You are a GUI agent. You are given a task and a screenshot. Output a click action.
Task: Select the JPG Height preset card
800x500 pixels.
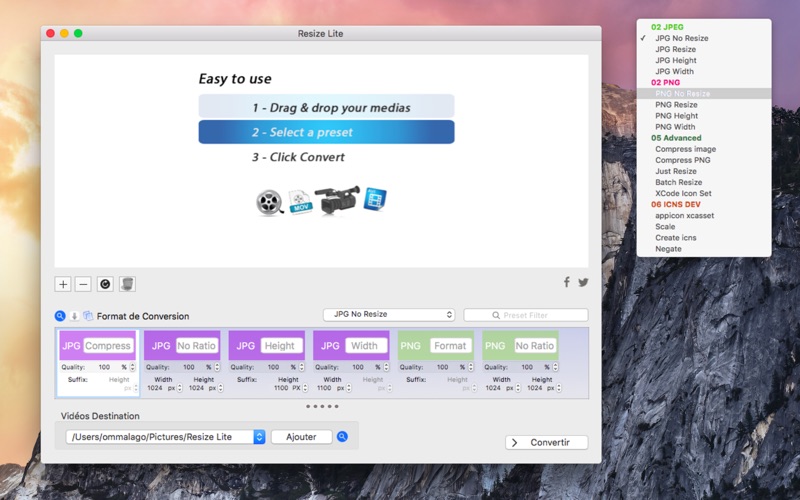click(268, 346)
